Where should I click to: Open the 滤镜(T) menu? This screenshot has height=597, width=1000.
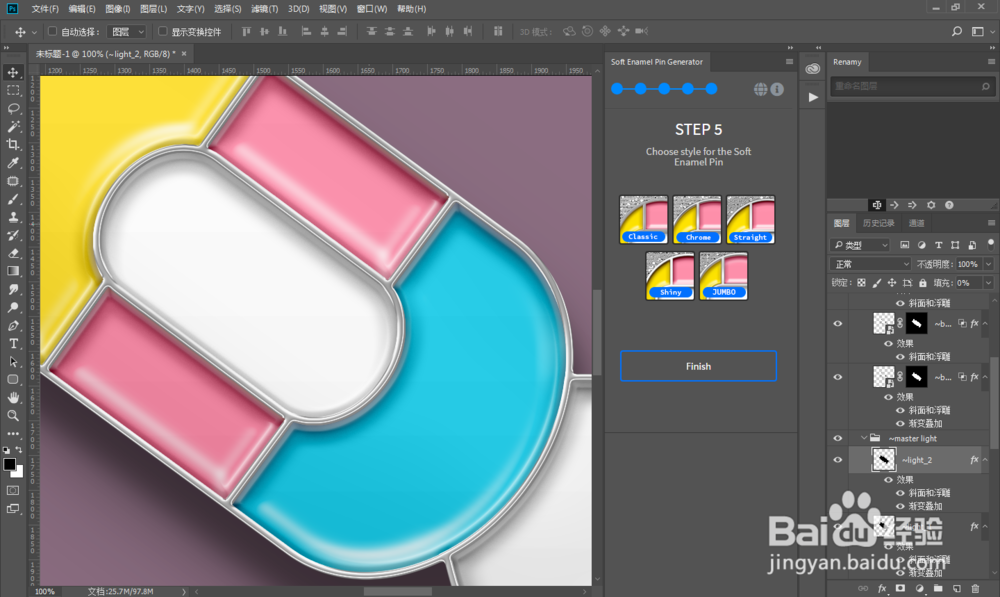click(x=264, y=9)
